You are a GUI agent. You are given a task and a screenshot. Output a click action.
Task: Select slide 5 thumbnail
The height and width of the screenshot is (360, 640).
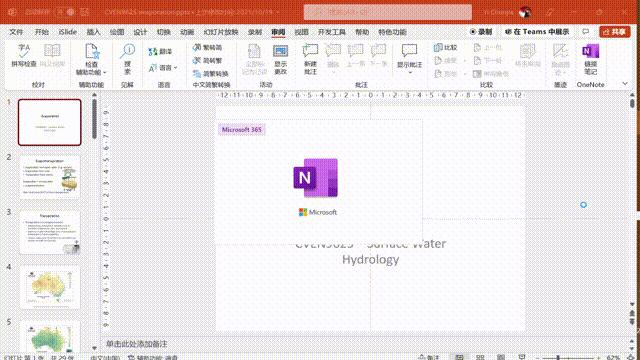tap(50, 337)
